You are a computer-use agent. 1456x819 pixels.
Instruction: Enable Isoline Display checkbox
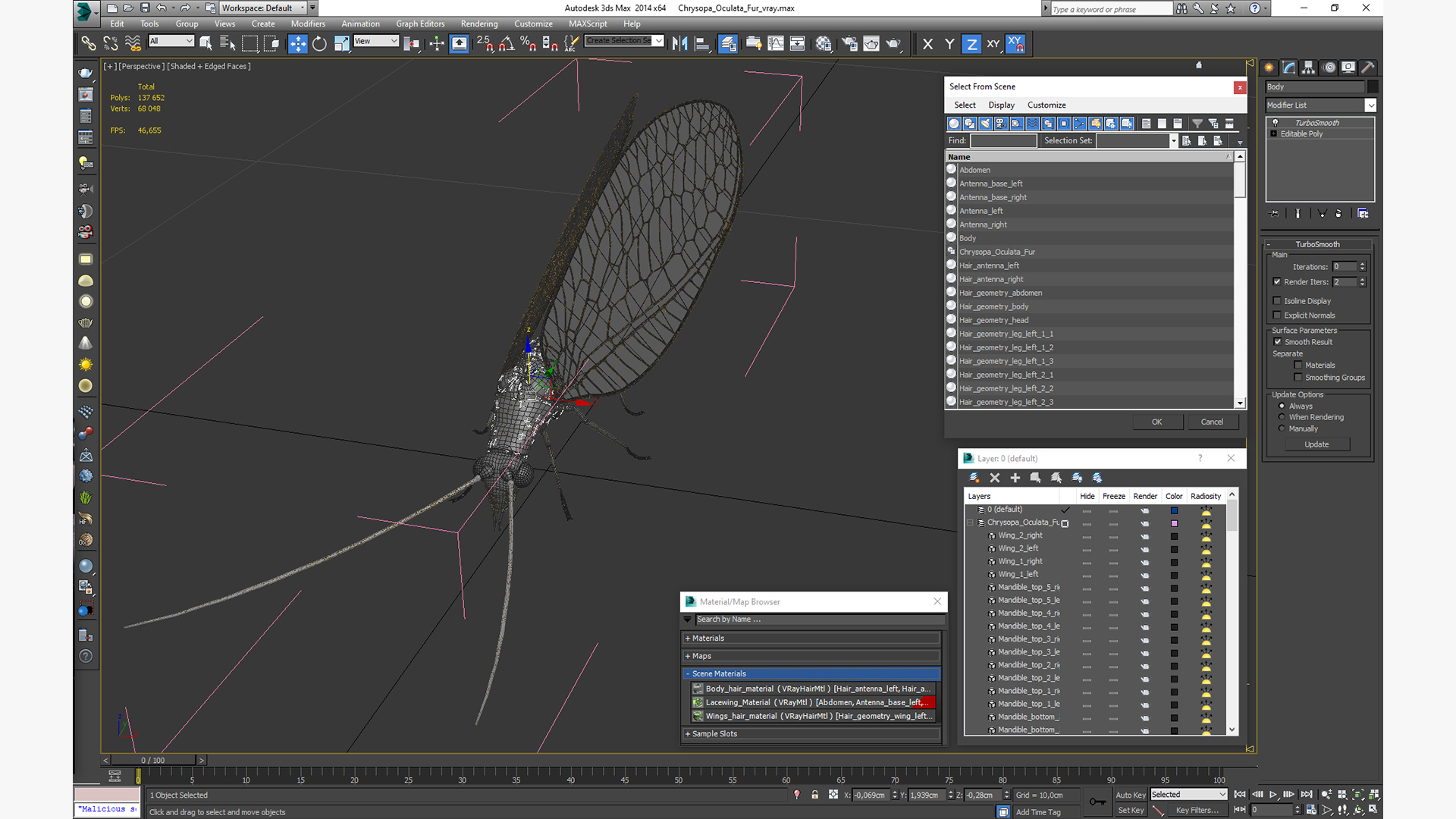pyautogui.click(x=1278, y=300)
